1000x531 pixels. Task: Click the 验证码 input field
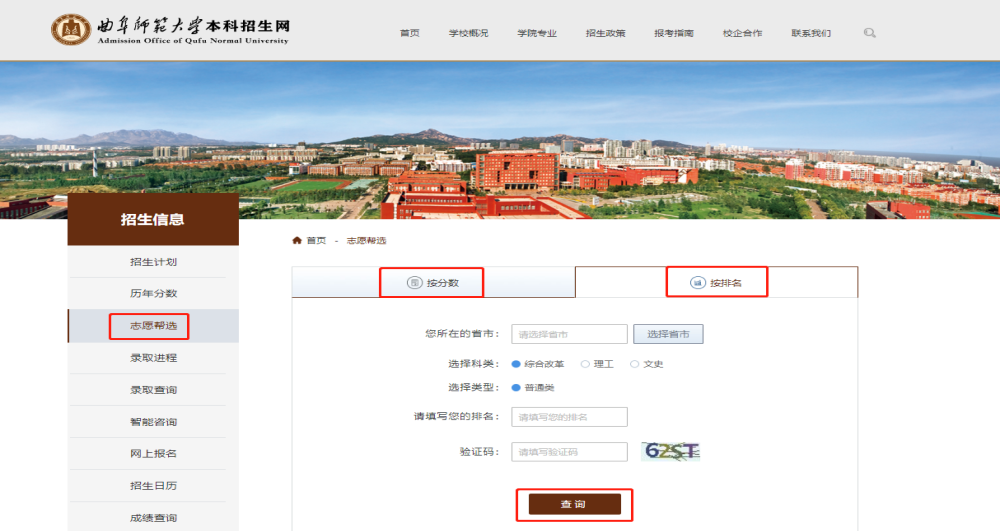(x=569, y=452)
